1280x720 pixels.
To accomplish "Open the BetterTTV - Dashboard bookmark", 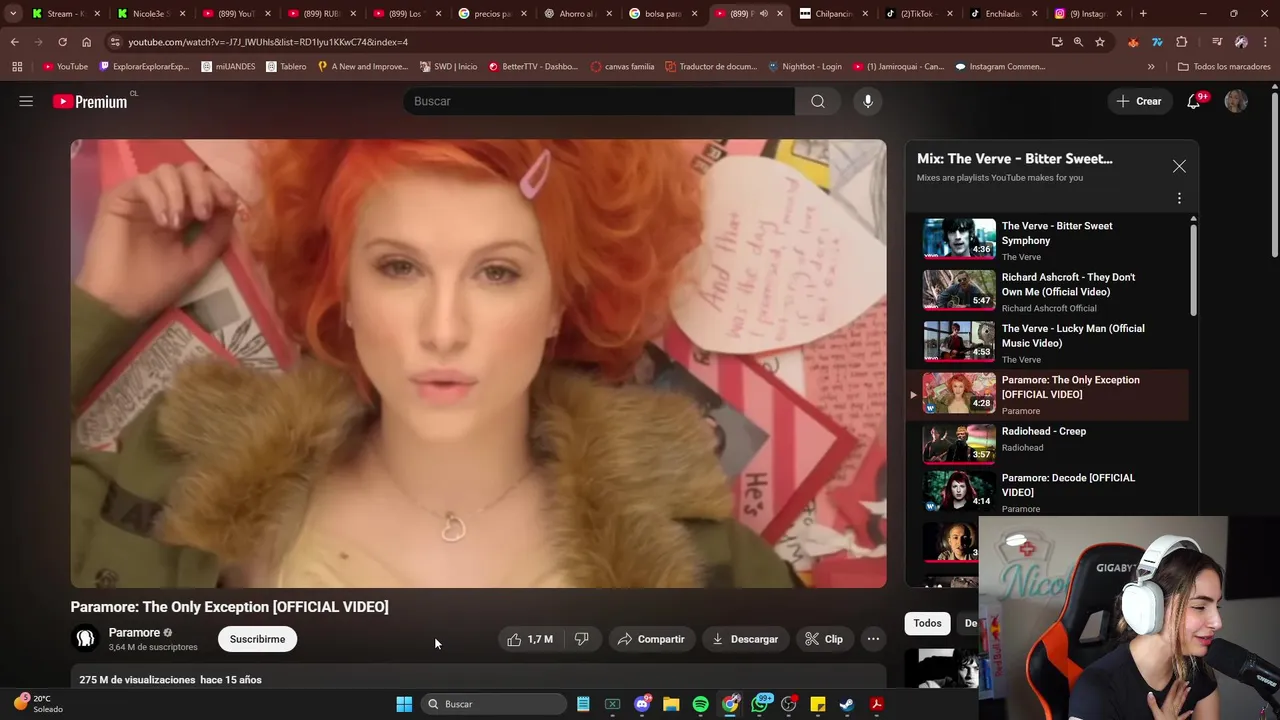I will [533, 67].
